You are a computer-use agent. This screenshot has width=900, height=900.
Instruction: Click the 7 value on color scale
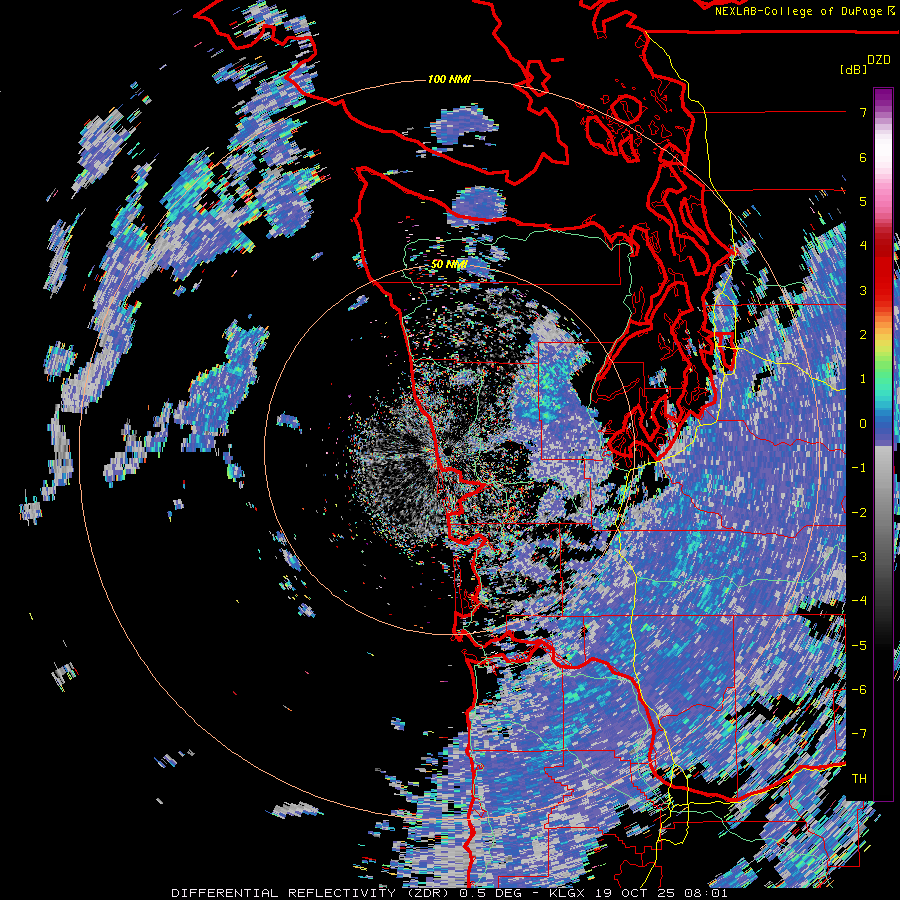863,112
